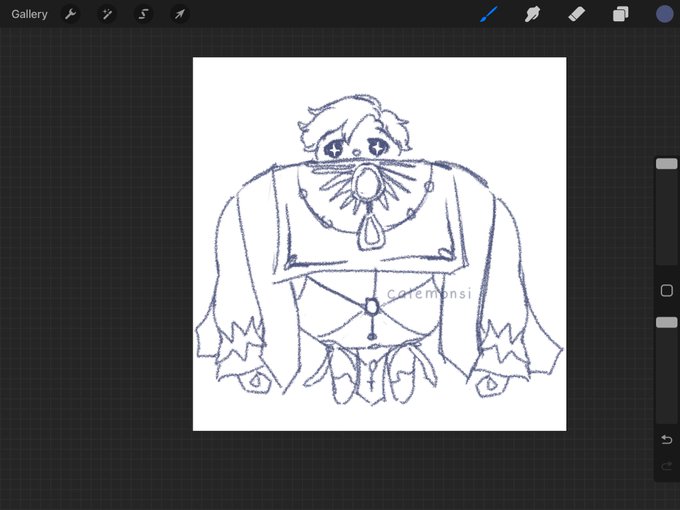Select the Eraser tool
The image size is (680, 510).
tap(576, 14)
